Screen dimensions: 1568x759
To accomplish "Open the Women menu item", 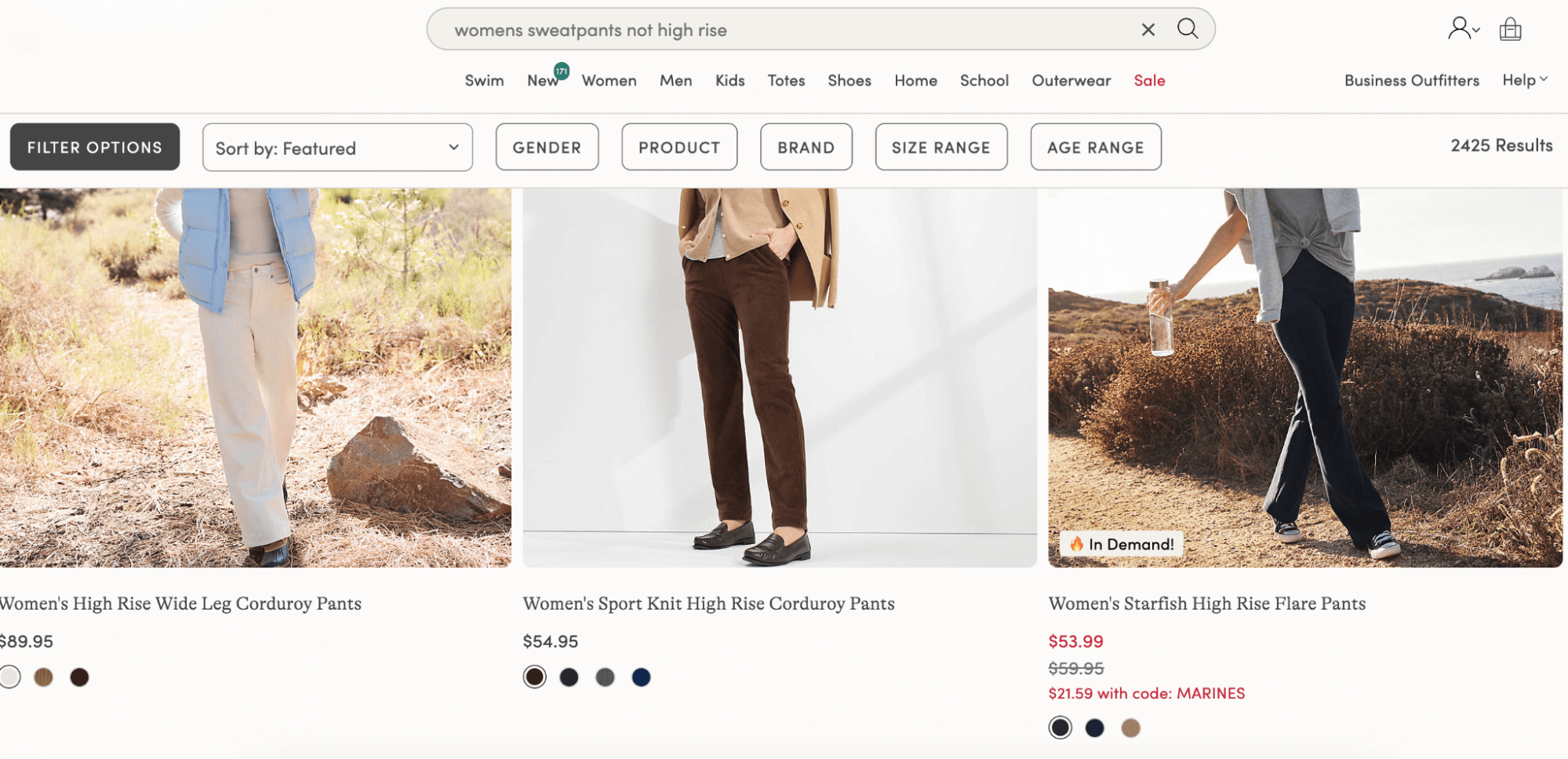I will pyautogui.click(x=609, y=81).
